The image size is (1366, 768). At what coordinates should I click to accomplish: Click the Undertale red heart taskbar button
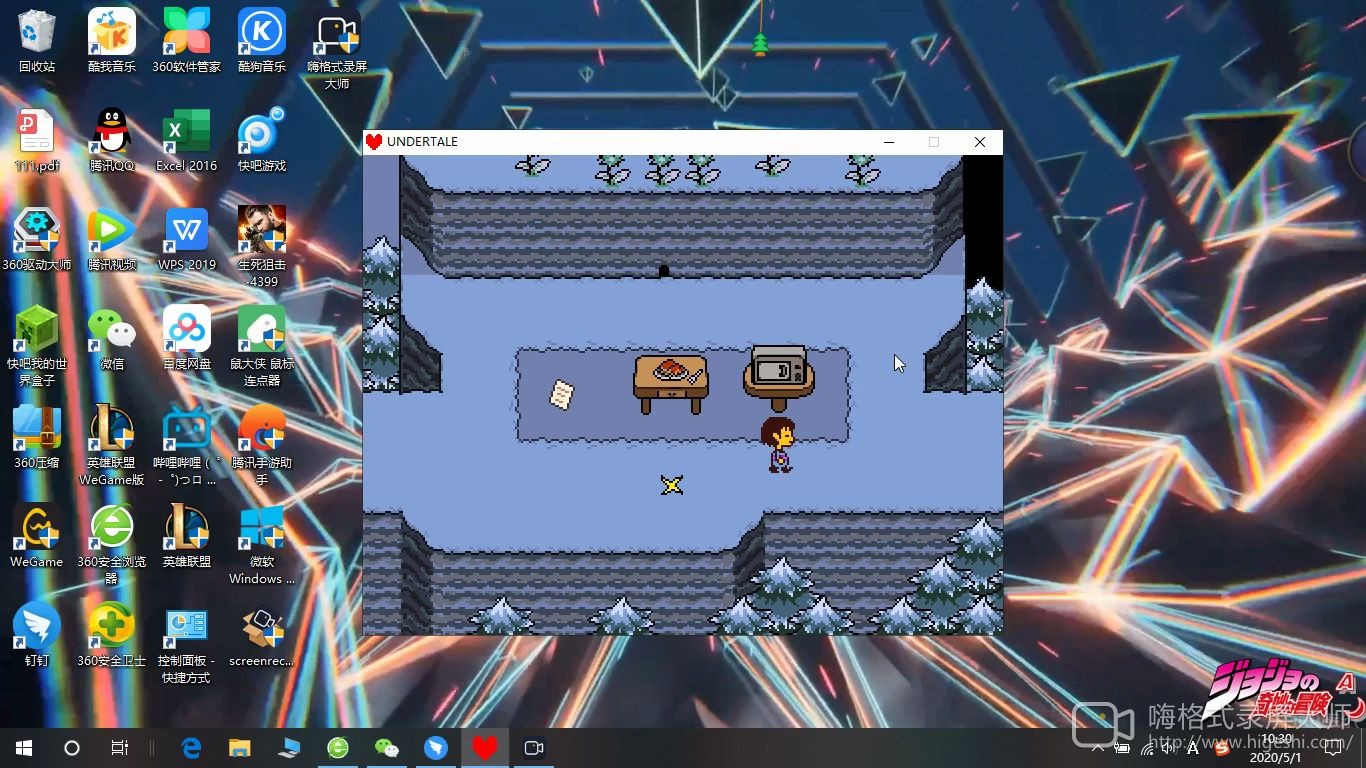pos(484,748)
